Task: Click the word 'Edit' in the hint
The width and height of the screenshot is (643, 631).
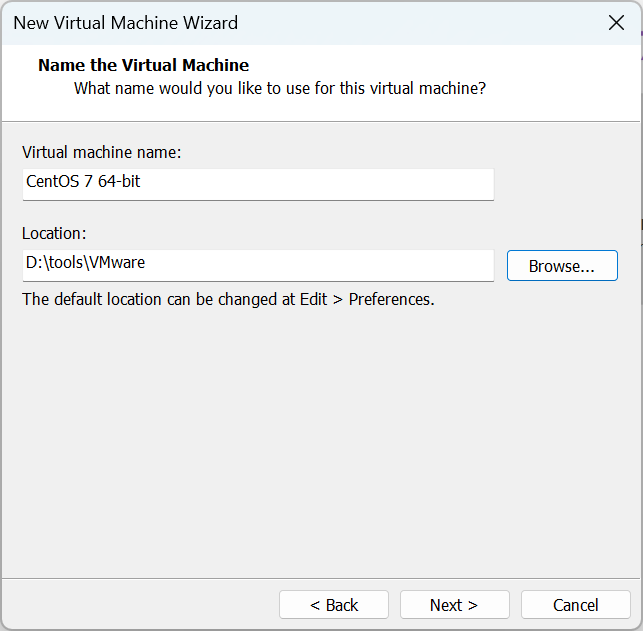Action: pyautogui.click(x=313, y=299)
